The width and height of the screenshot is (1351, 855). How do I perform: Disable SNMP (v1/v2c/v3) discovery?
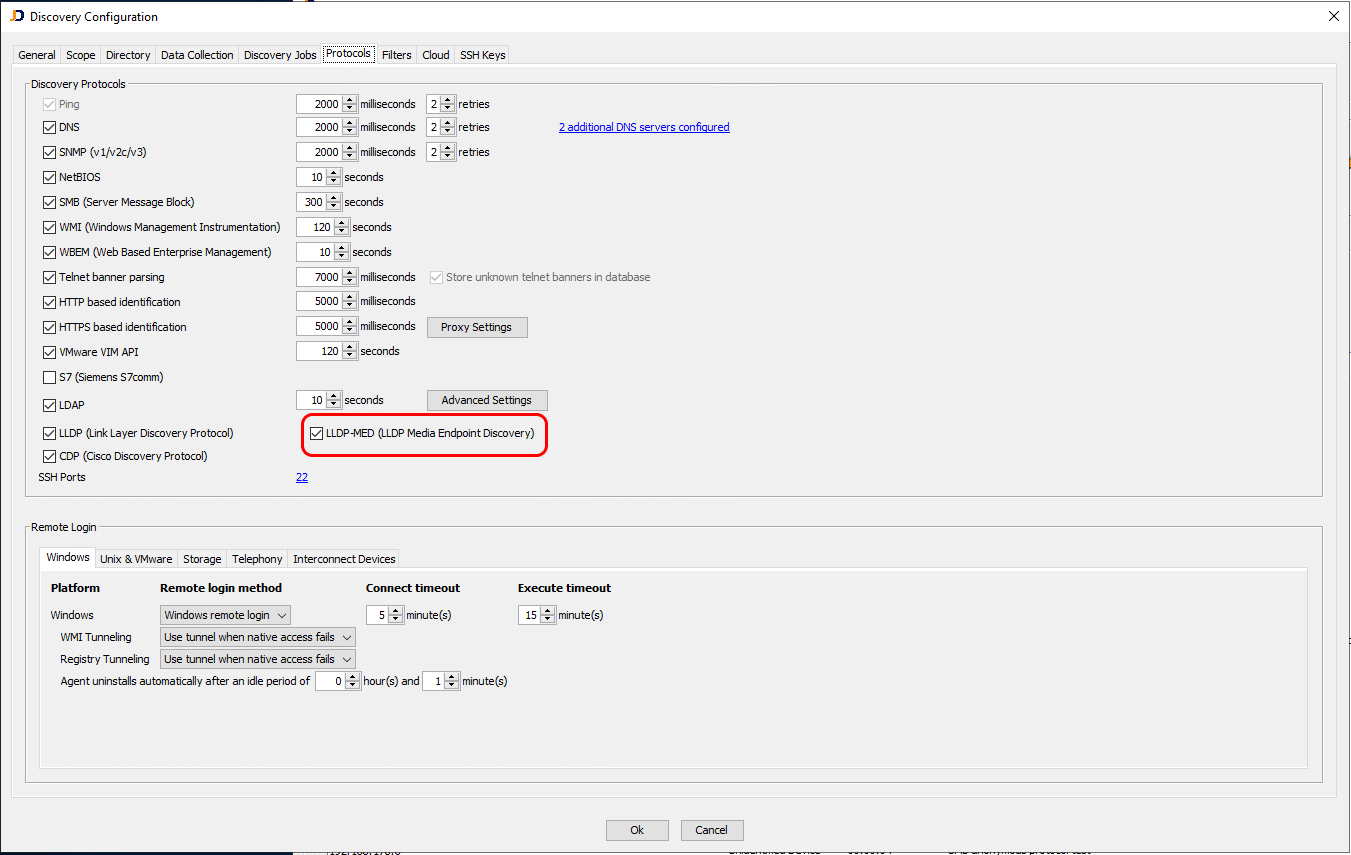[x=48, y=152]
